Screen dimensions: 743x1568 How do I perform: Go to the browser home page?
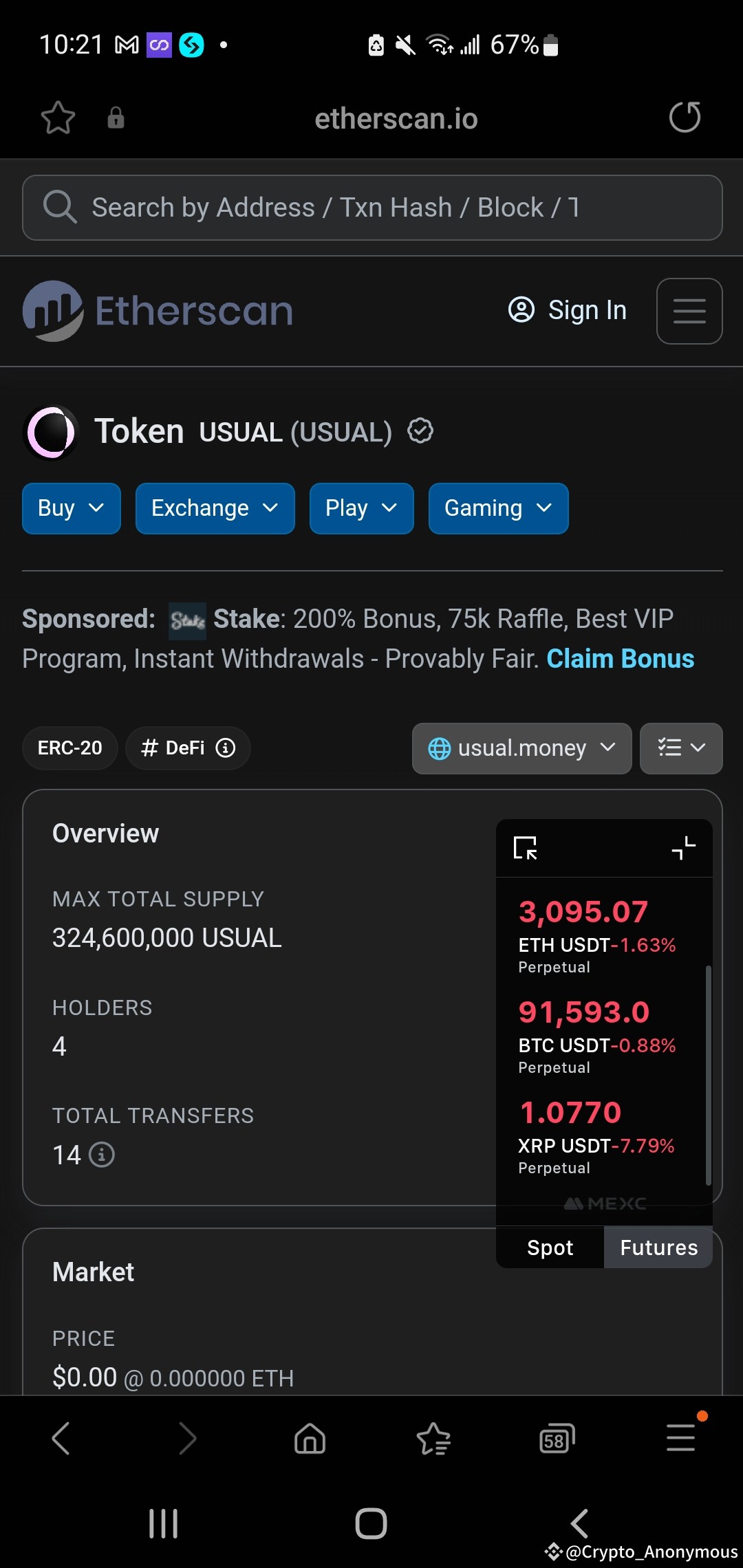click(x=310, y=1439)
